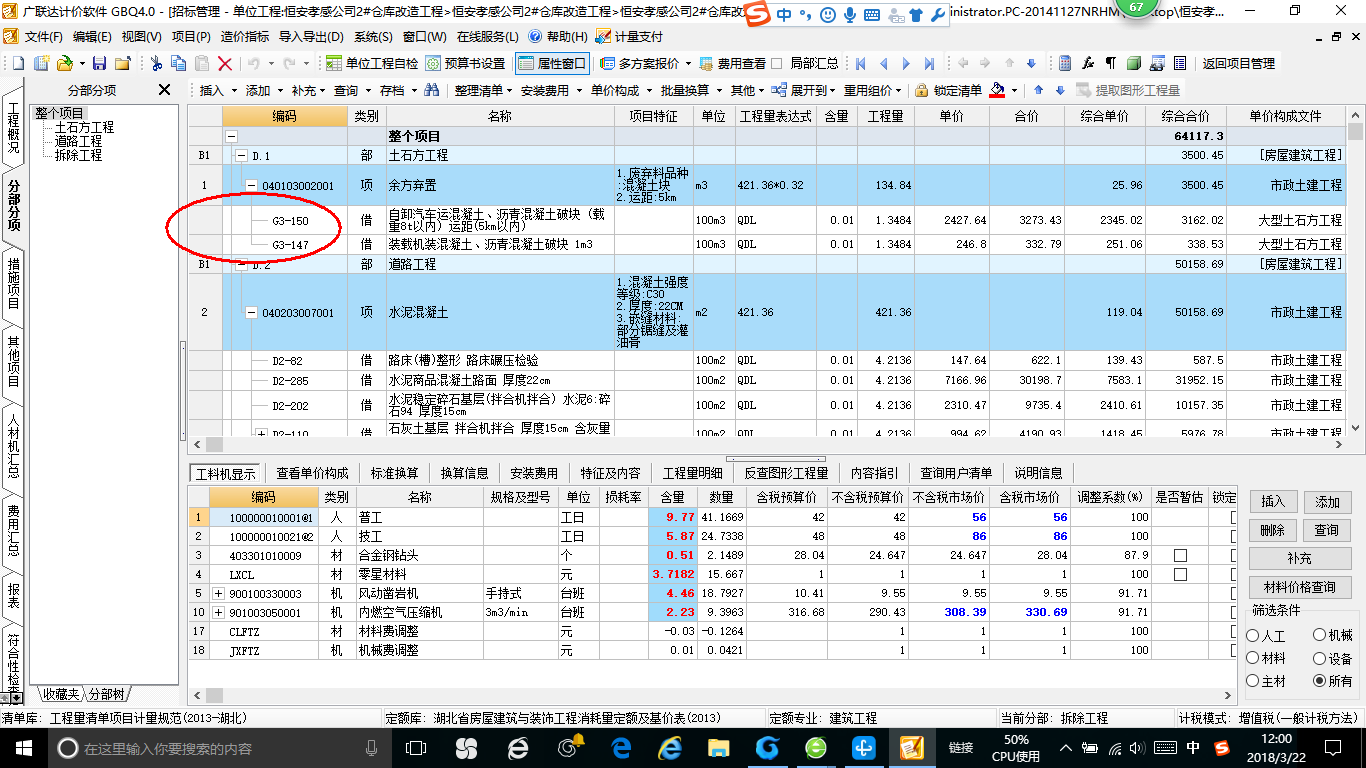Click blue move-up arrow beside fill color
Image resolution: width=1366 pixels, height=768 pixels.
pos(1037,90)
